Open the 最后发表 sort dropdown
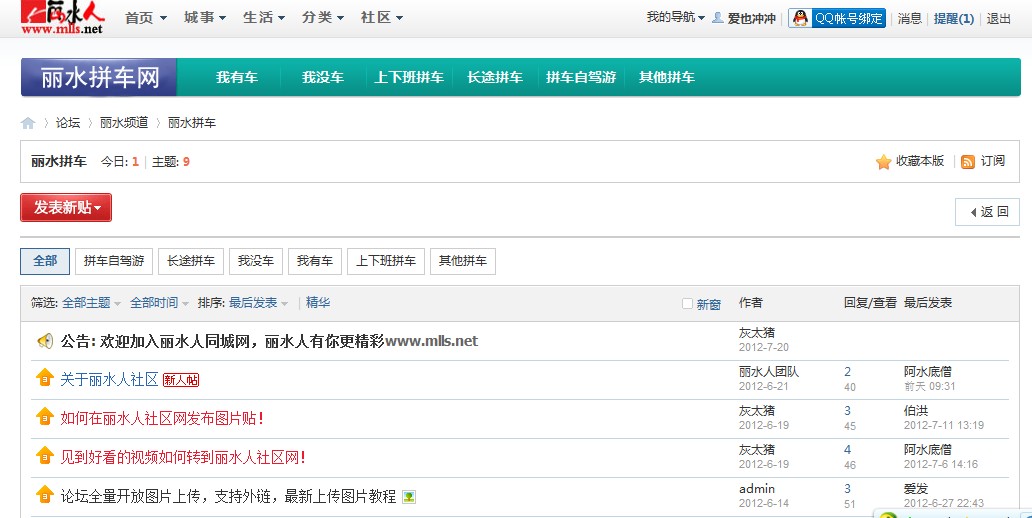Image resolution: width=1032 pixels, height=518 pixels. 258,303
